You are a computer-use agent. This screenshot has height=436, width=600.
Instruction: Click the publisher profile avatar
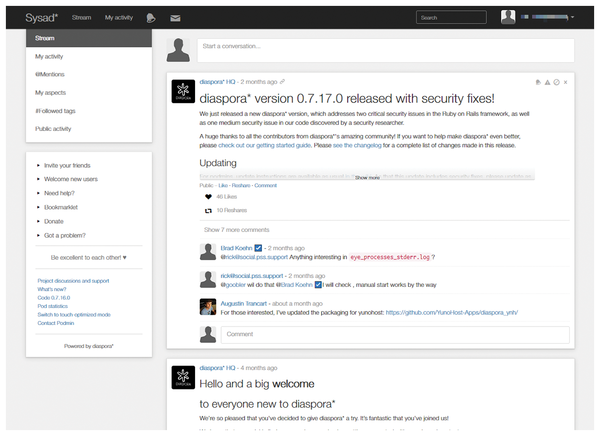point(178,50)
